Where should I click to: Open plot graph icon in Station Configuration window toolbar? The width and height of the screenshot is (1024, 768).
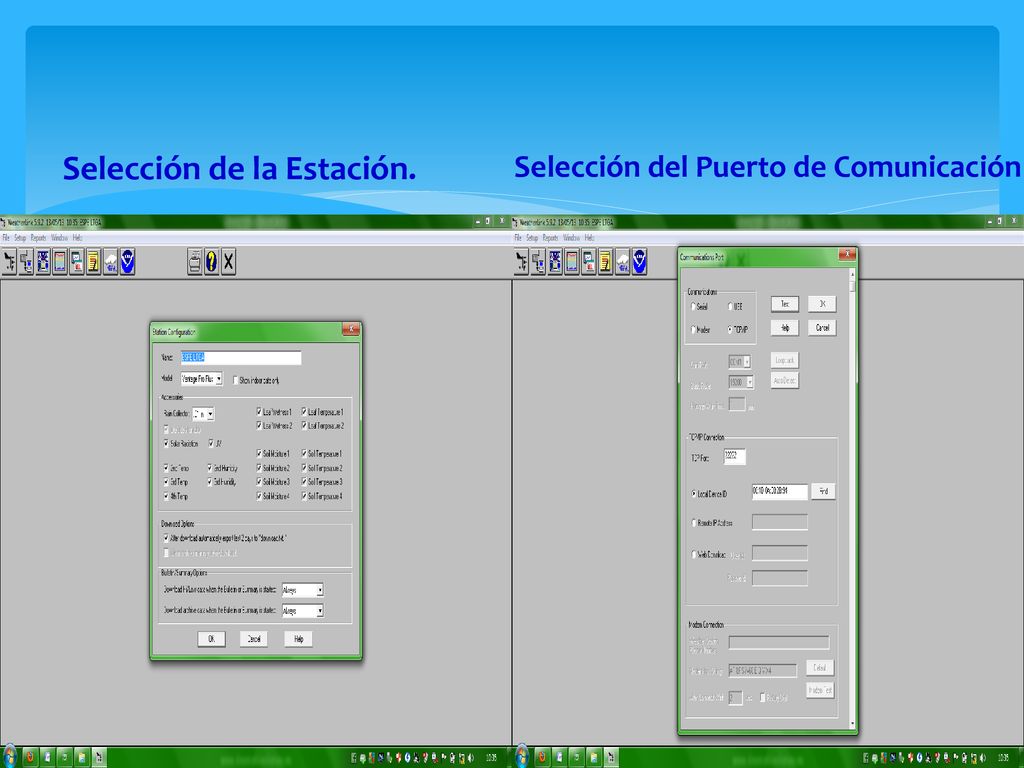tap(60, 262)
